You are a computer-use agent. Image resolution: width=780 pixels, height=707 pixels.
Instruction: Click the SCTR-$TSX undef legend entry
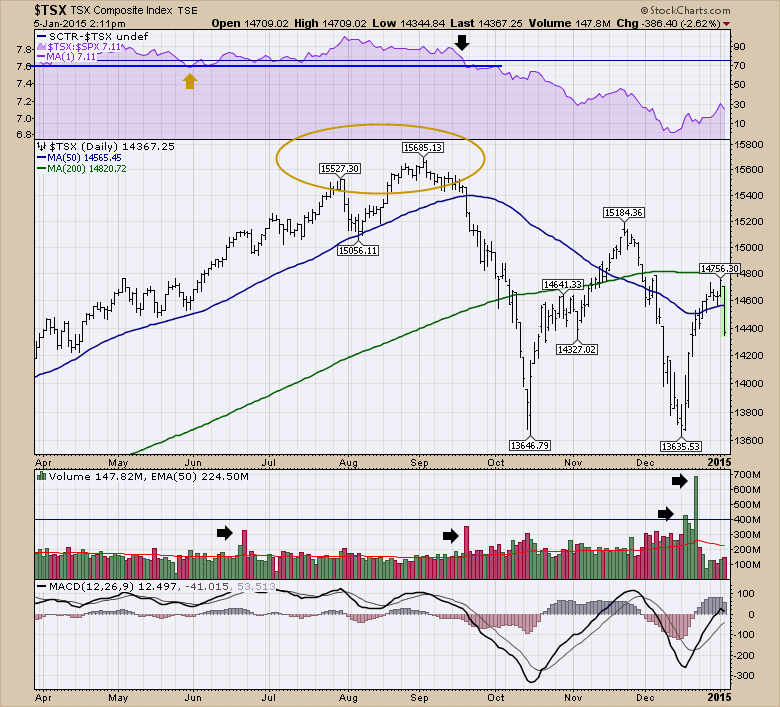pyautogui.click(x=93, y=36)
